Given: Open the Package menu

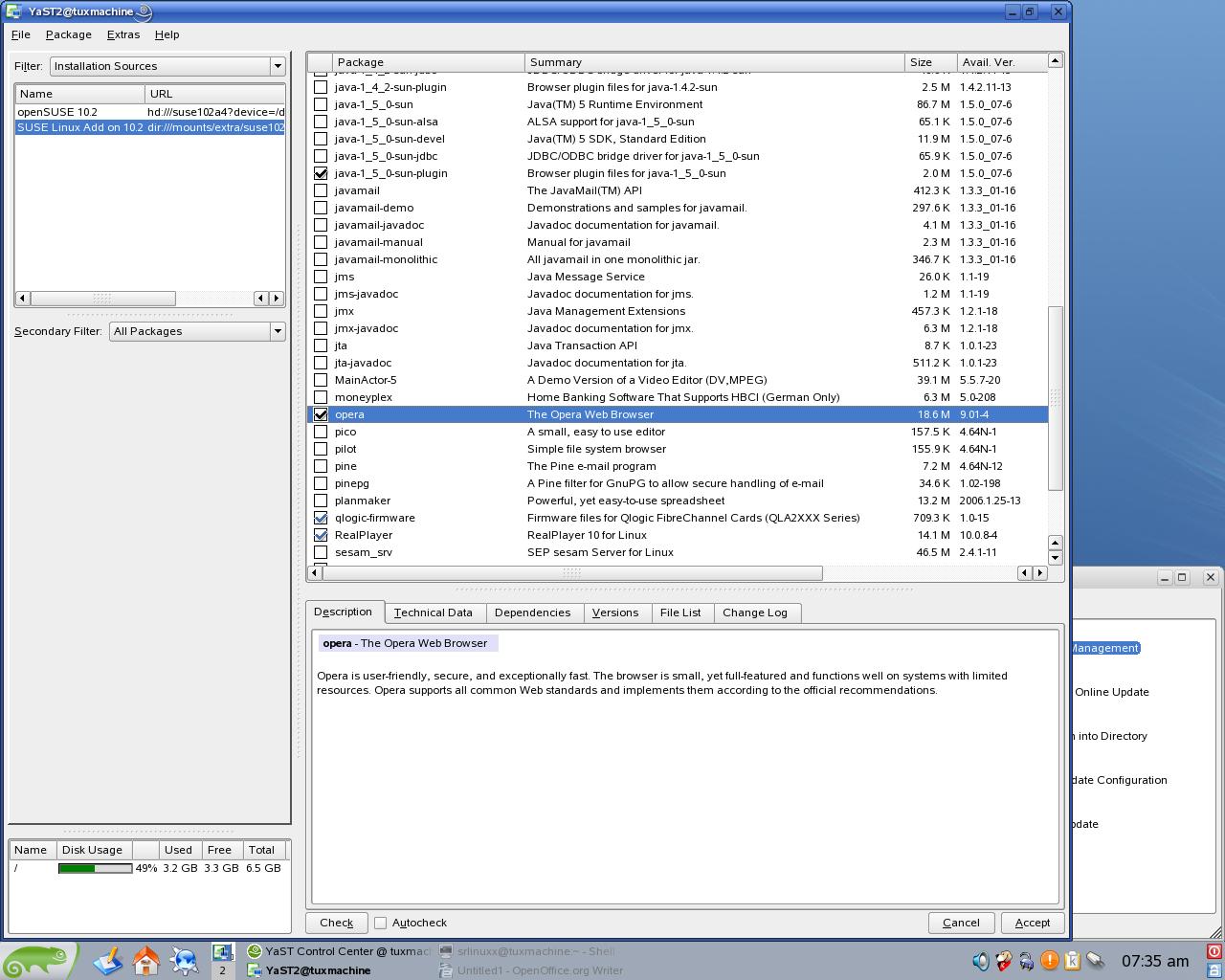Looking at the screenshot, I should click(x=69, y=34).
